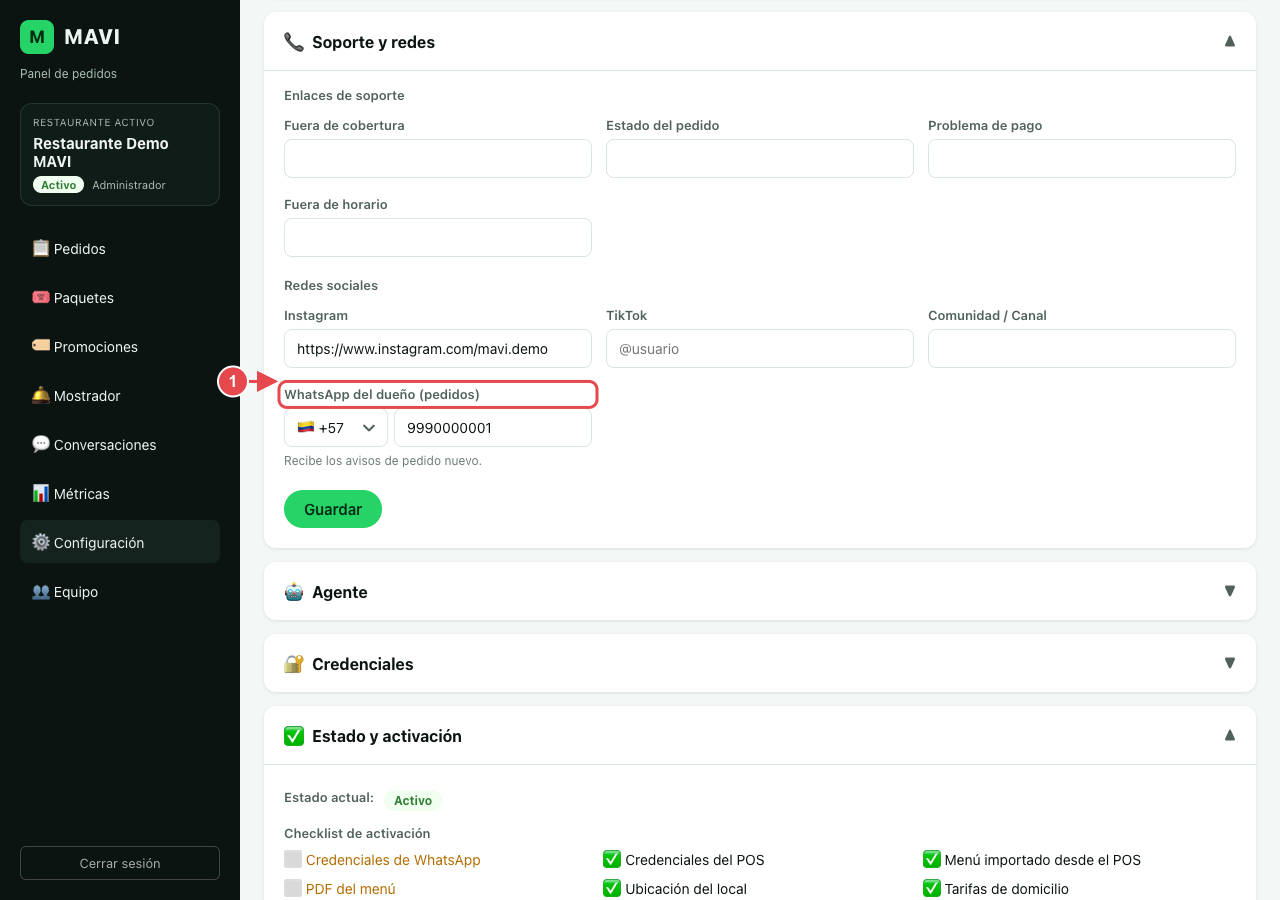Open the Credenciales de WhatsApp link

[393, 860]
